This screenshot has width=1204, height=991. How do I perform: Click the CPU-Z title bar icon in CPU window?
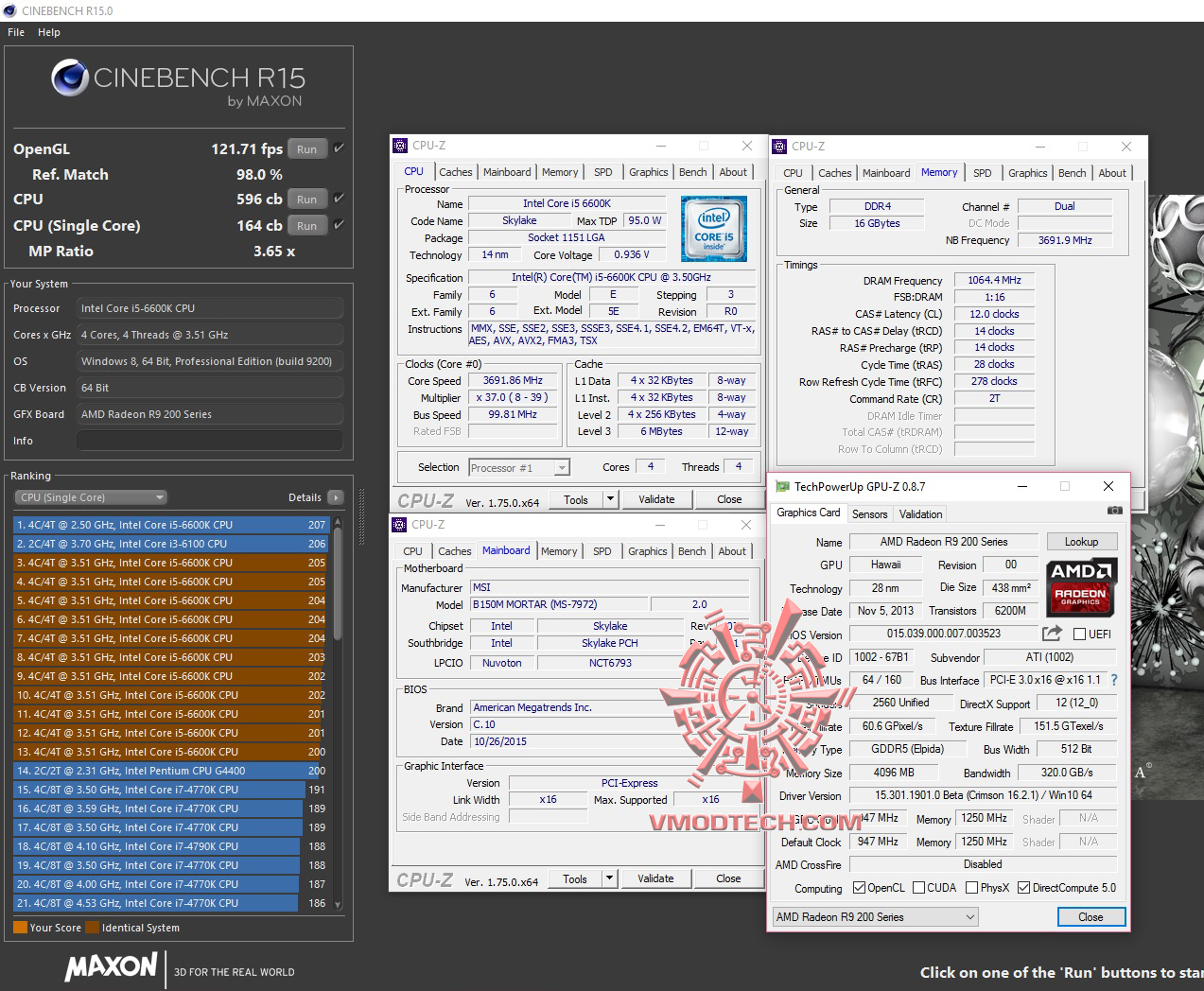coord(400,146)
